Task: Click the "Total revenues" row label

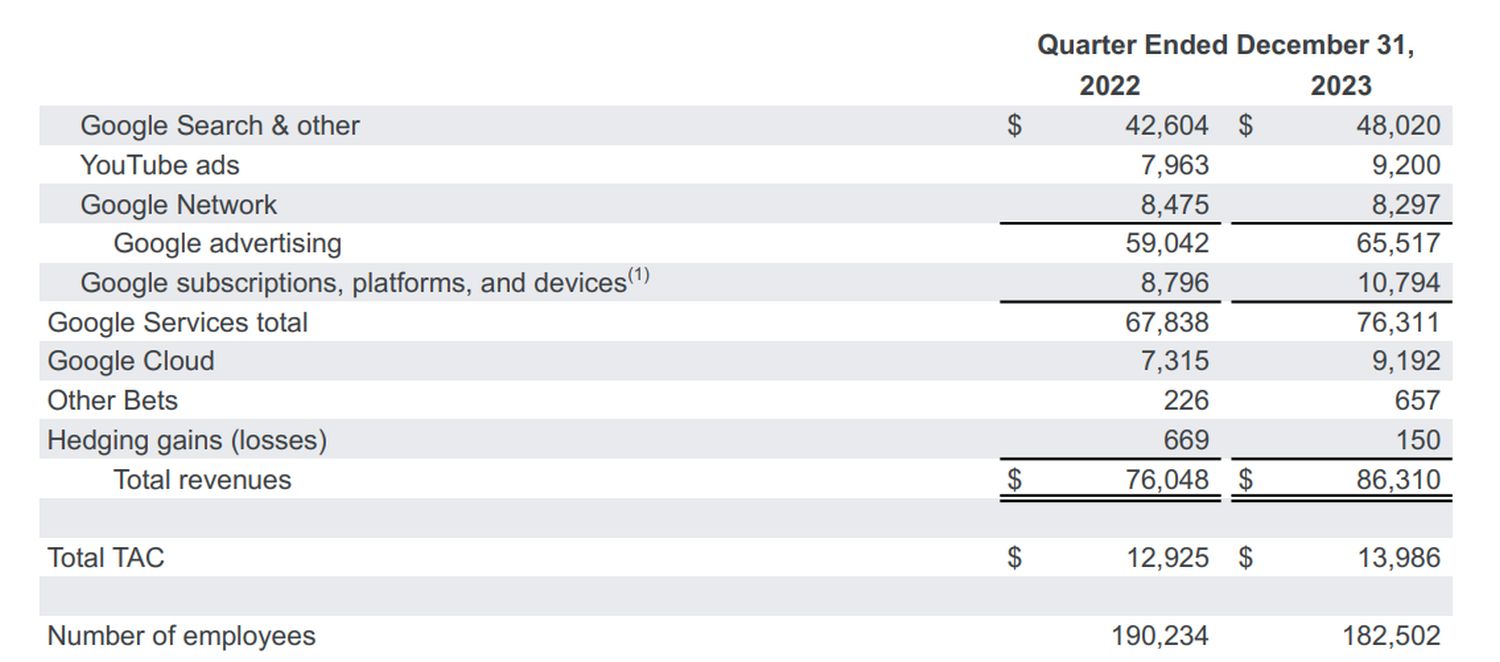Action: click(x=202, y=480)
